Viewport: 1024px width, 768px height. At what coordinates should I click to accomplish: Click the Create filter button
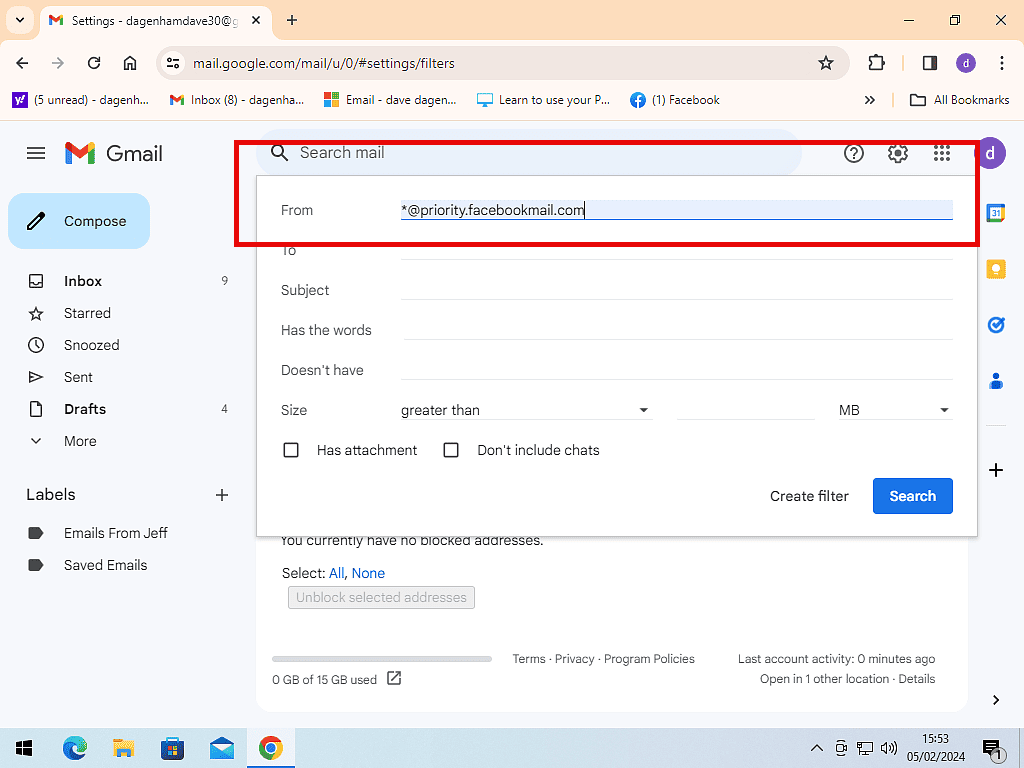tap(809, 496)
